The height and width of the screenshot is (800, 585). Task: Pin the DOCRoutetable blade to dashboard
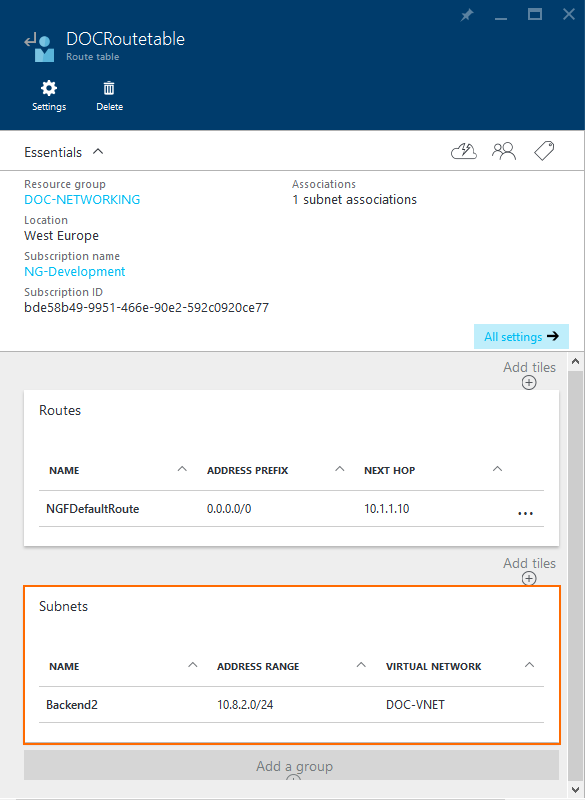[x=467, y=14]
